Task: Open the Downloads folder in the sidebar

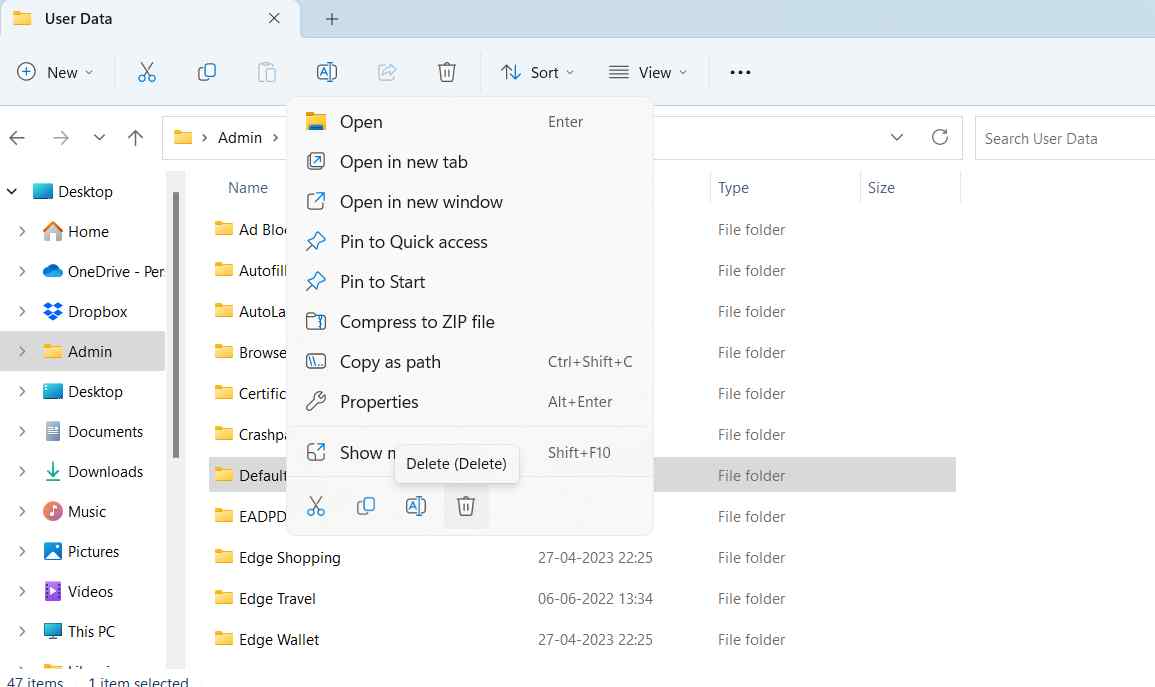Action: pyautogui.click(x=105, y=471)
